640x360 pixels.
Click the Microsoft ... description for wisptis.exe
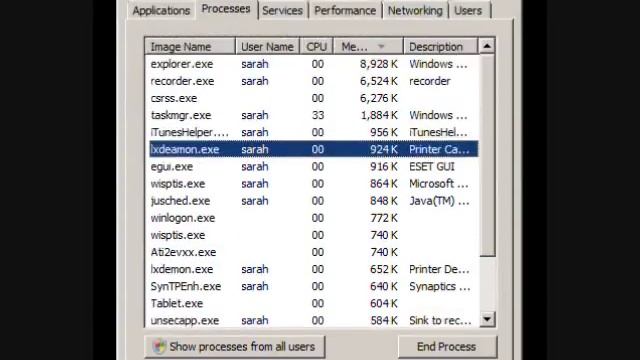439,184
